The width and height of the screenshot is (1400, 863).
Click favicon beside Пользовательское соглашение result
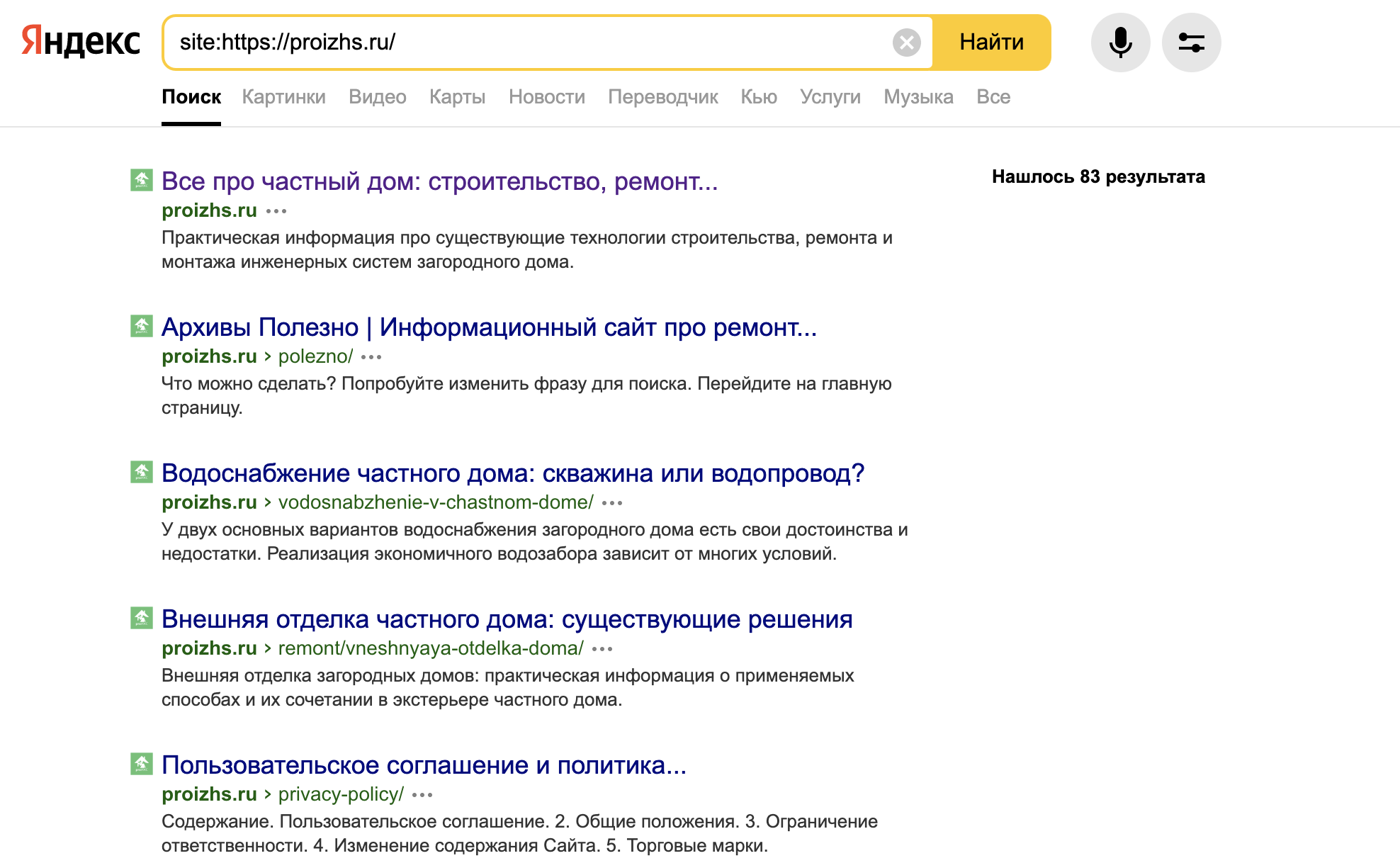(x=142, y=764)
